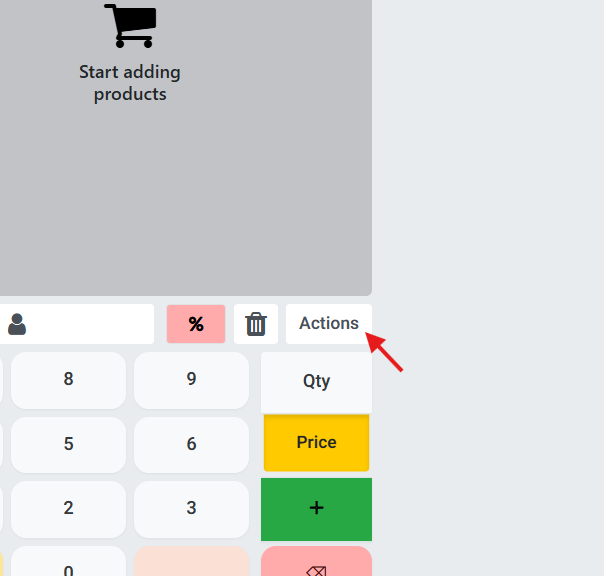This screenshot has height=576, width=604.
Task: Switch to Price input mode
Action: (316, 442)
